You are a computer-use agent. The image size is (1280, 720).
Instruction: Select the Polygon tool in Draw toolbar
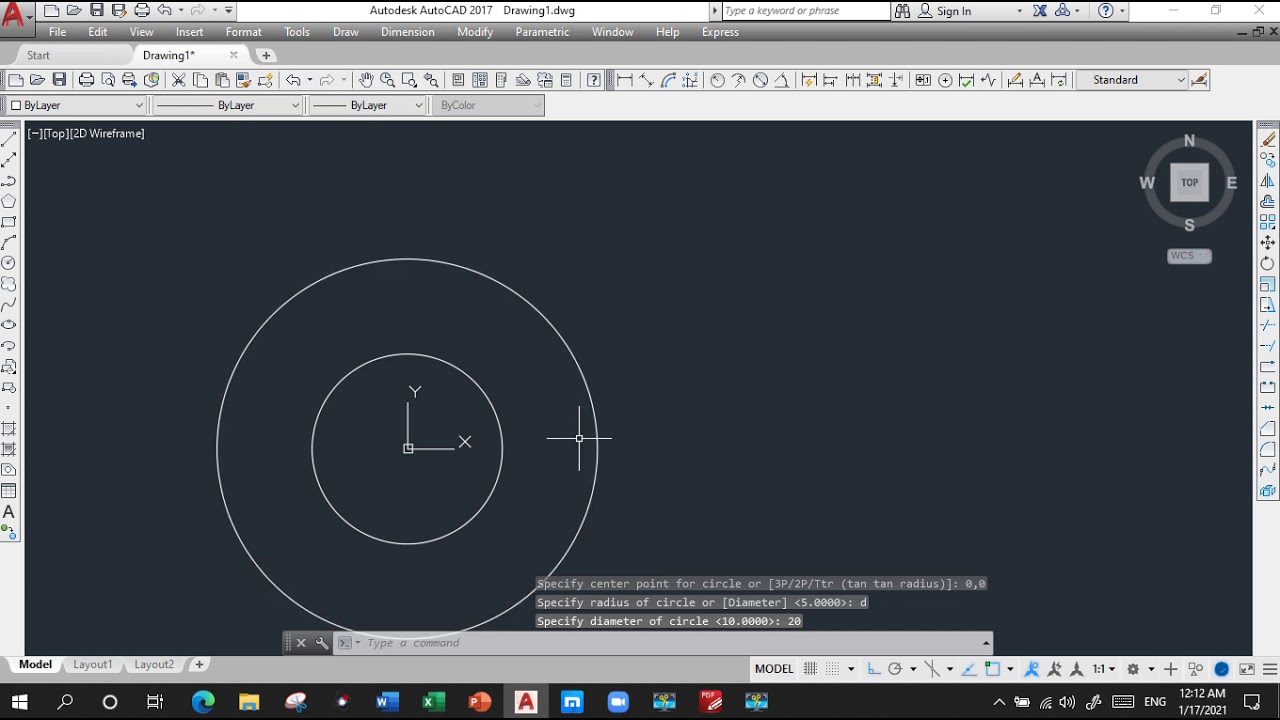coord(9,201)
